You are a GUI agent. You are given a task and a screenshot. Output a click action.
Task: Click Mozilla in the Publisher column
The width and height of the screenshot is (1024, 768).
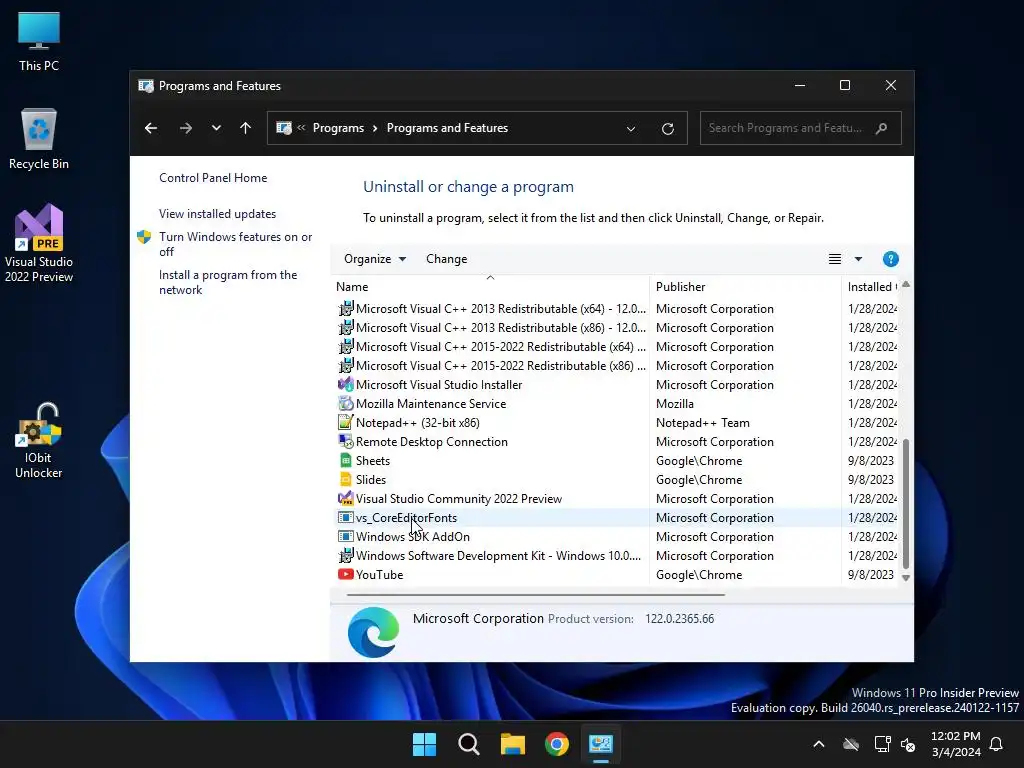(675, 404)
